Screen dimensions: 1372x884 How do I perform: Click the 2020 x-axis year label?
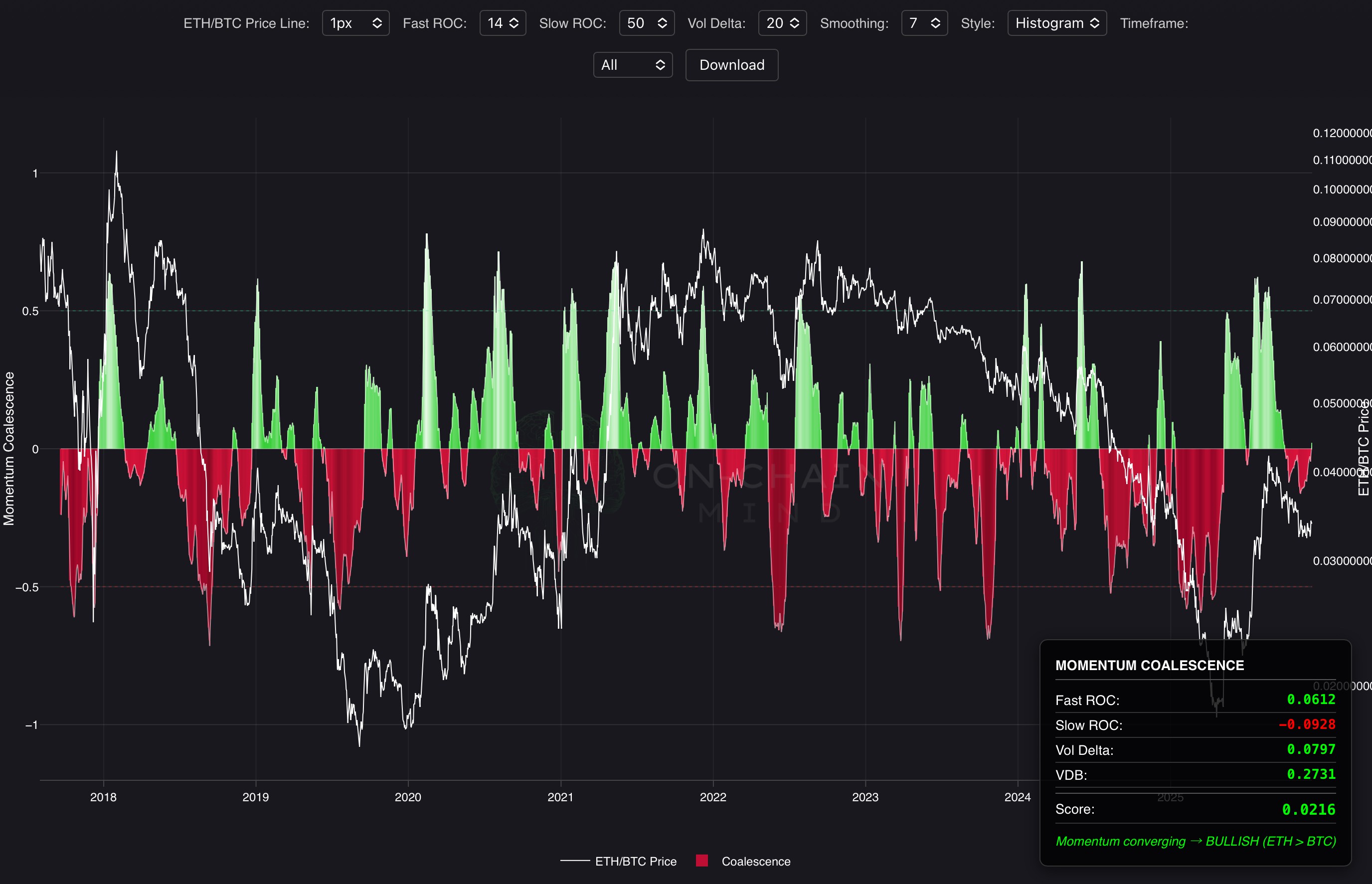[407, 797]
